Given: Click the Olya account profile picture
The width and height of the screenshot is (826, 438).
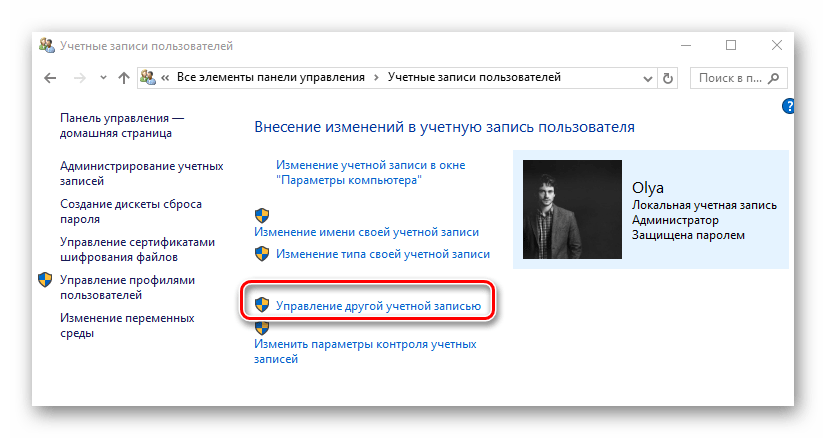Looking at the screenshot, I should pos(567,208).
